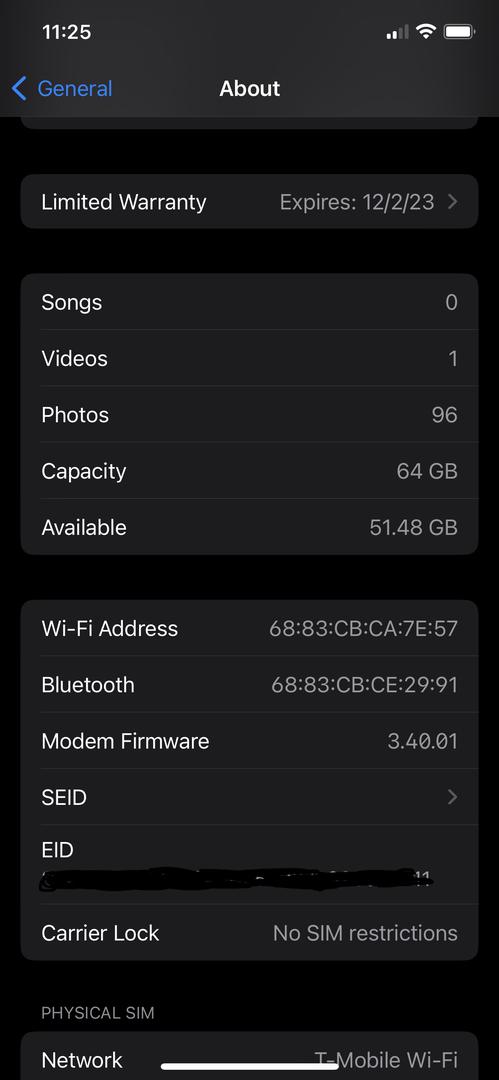Expand the SEID row chevron
Image resolution: width=499 pixels, height=1080 pixels.
coord(452,797)
